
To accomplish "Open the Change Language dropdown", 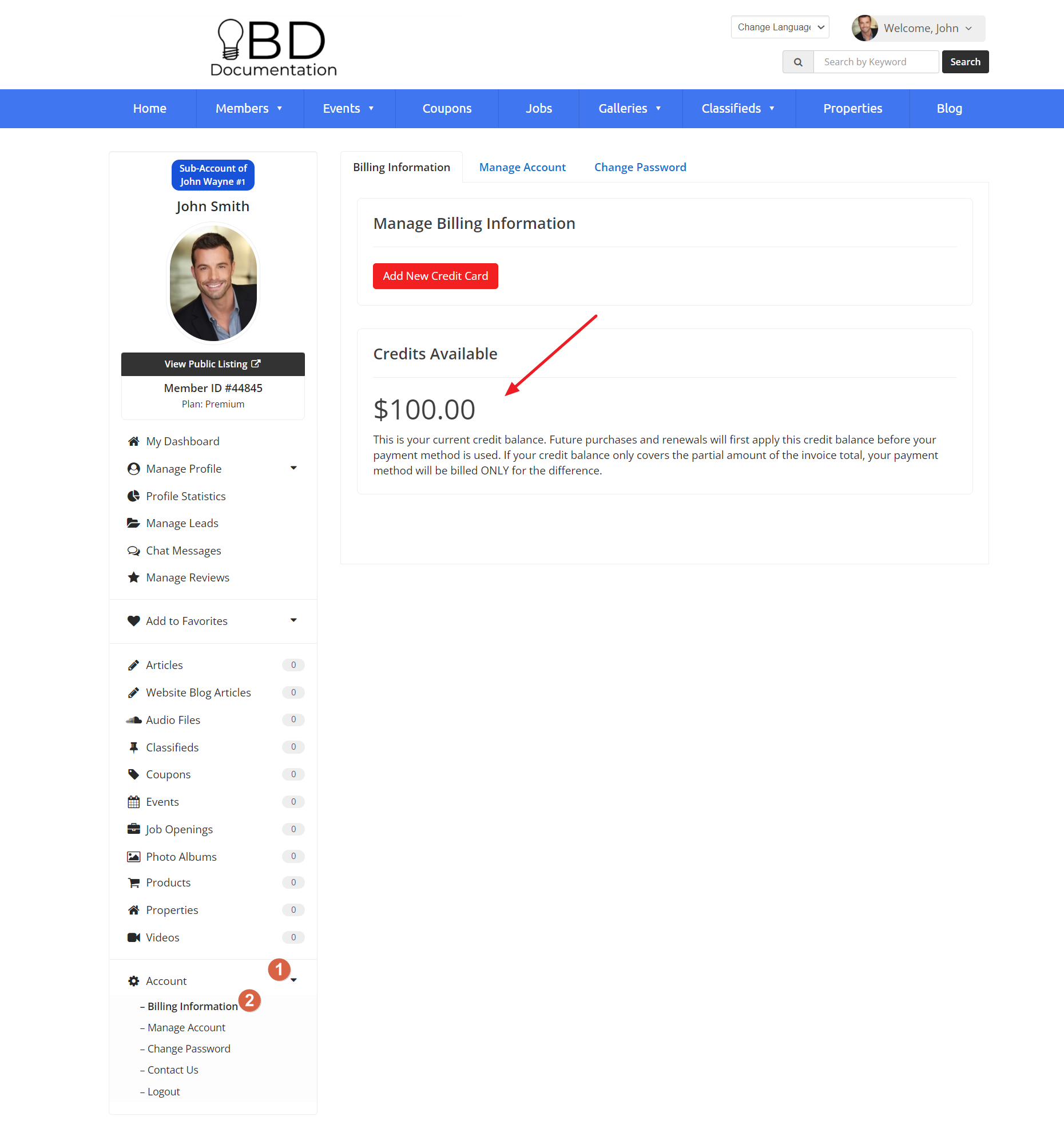I will (x=779, y=27).
